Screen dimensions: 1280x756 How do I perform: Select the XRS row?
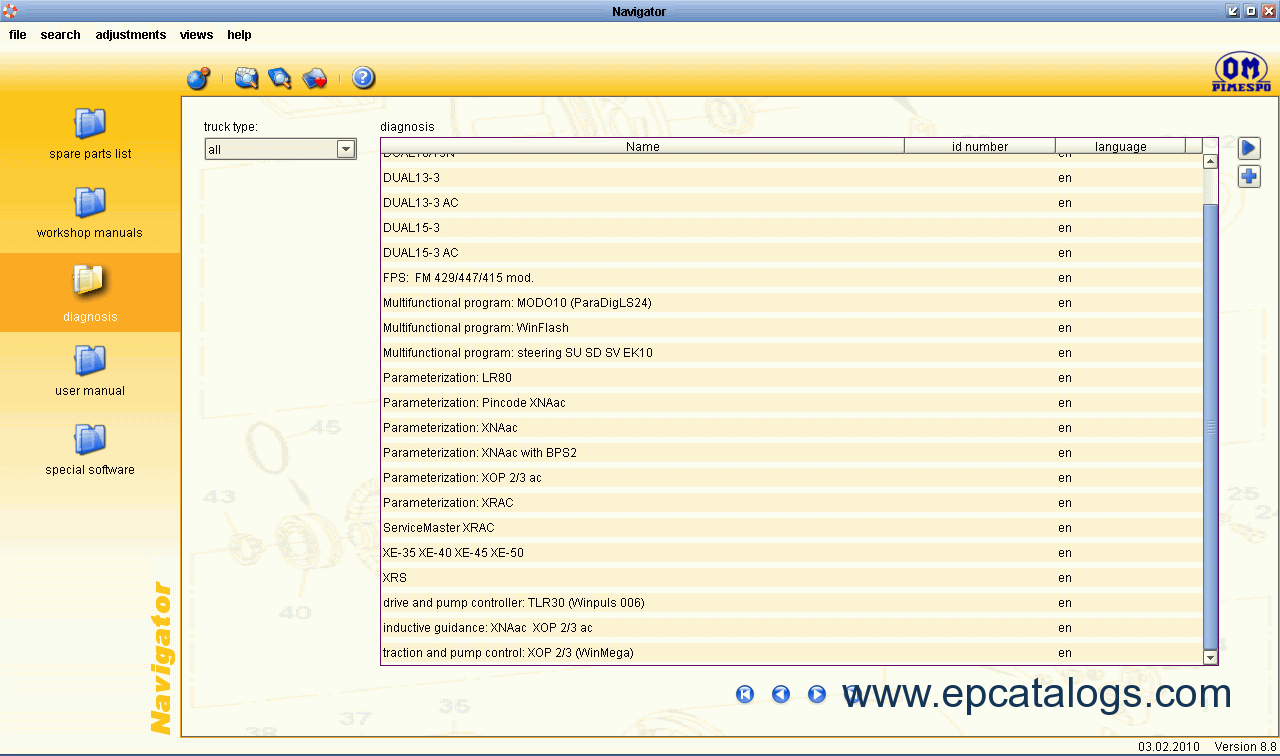[x=792, y=578]
